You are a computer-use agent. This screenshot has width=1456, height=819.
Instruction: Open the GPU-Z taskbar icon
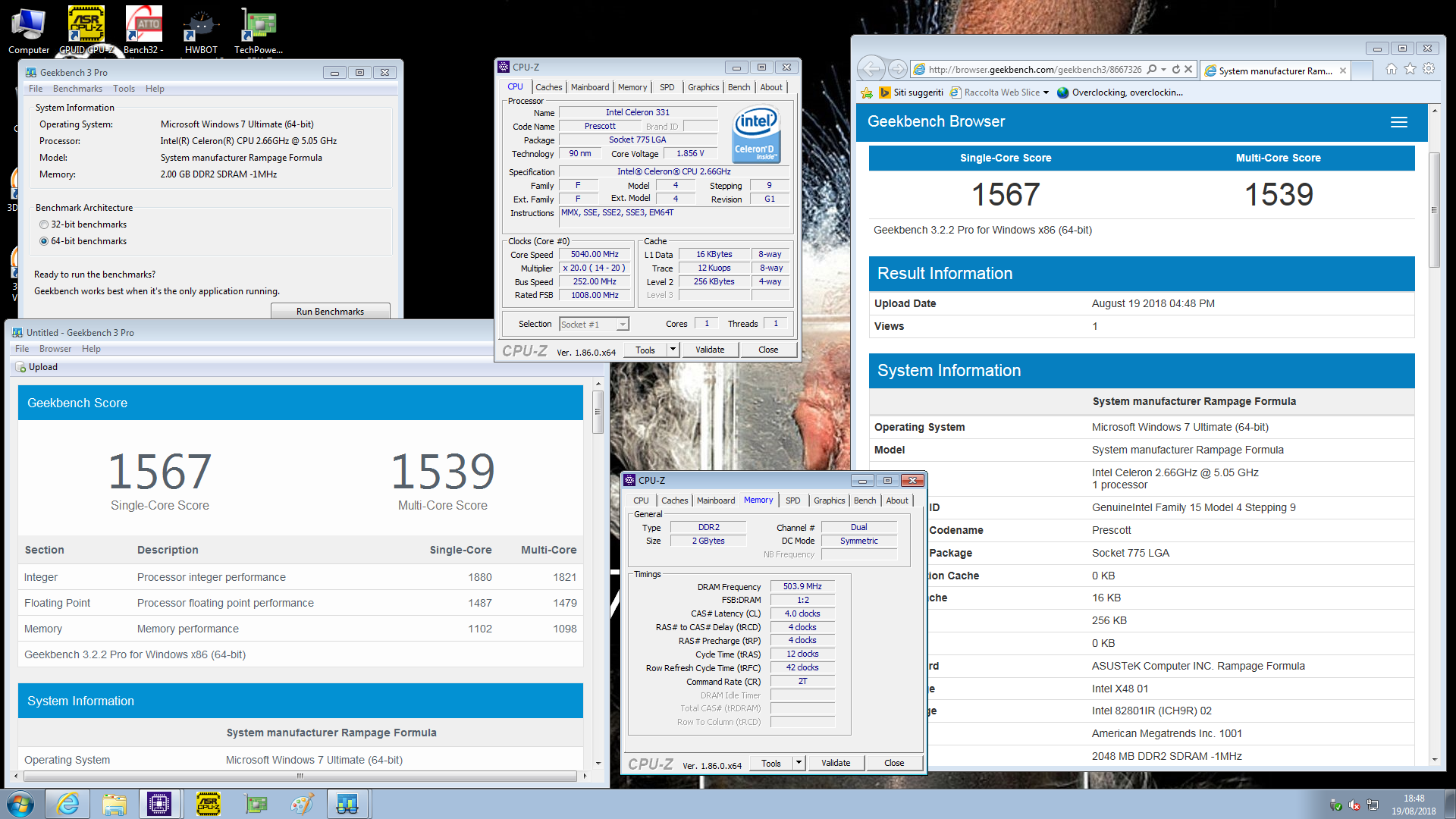click(x=256, y=804)
